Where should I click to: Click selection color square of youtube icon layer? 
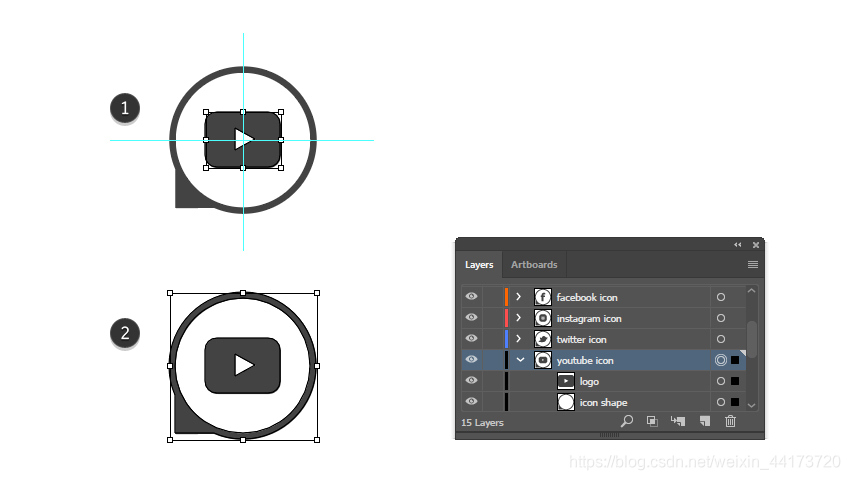pos(735,360)
